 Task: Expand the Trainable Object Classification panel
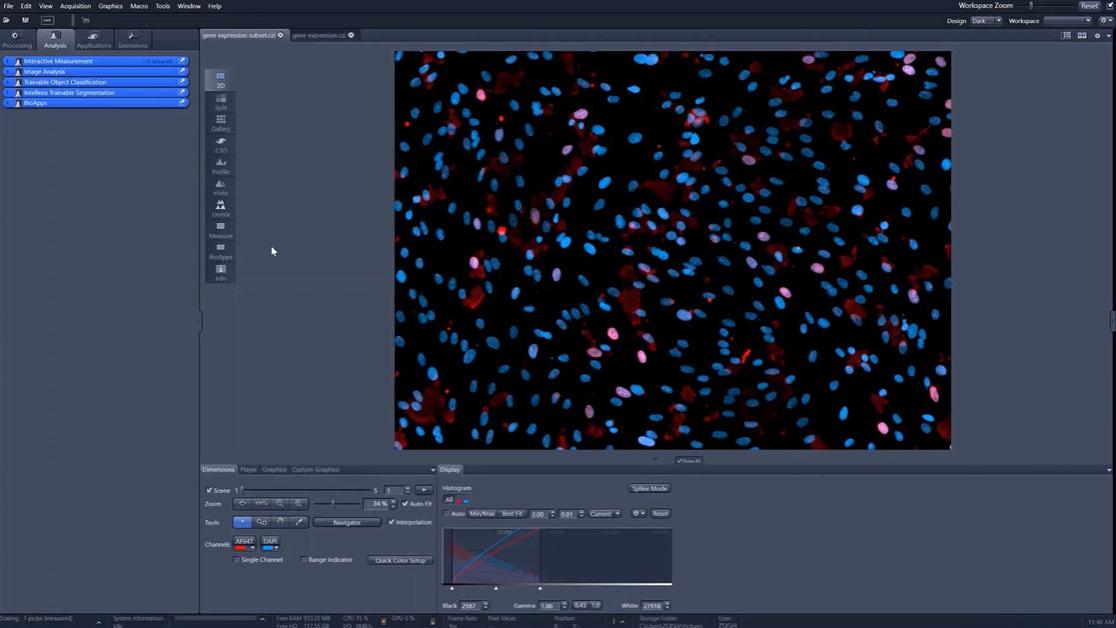coord(6,82)
